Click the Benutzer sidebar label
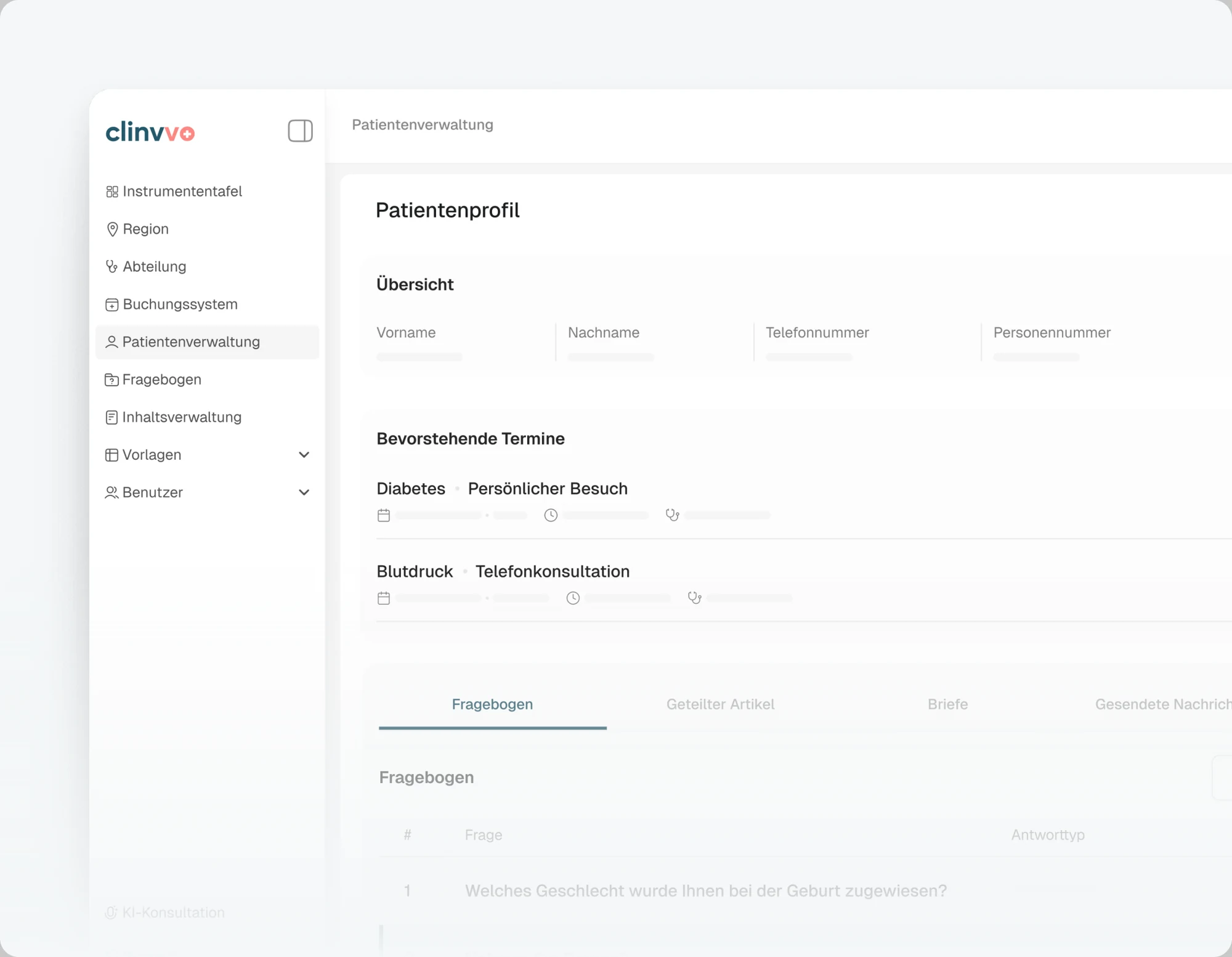Viewport: 1232px width, 957px height. pos(152,492)
